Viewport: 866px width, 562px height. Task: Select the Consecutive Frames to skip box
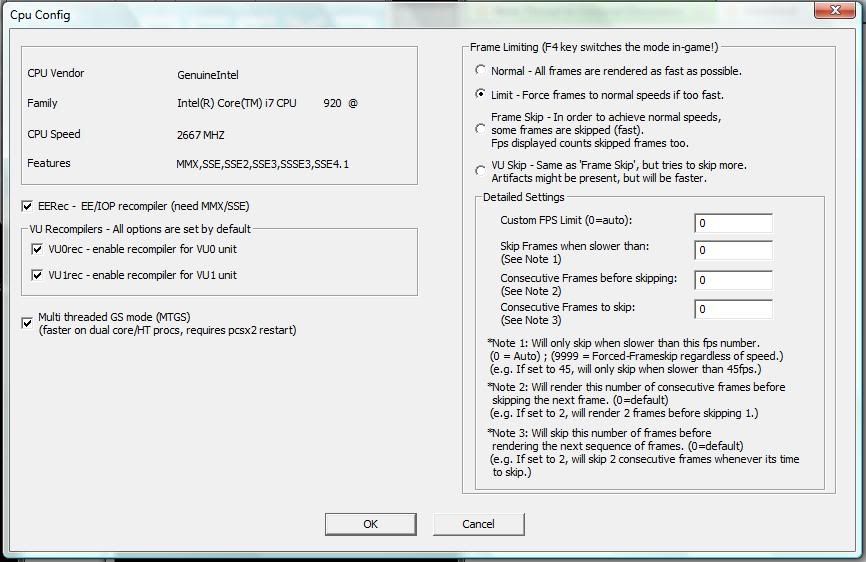tap(732, 310)
